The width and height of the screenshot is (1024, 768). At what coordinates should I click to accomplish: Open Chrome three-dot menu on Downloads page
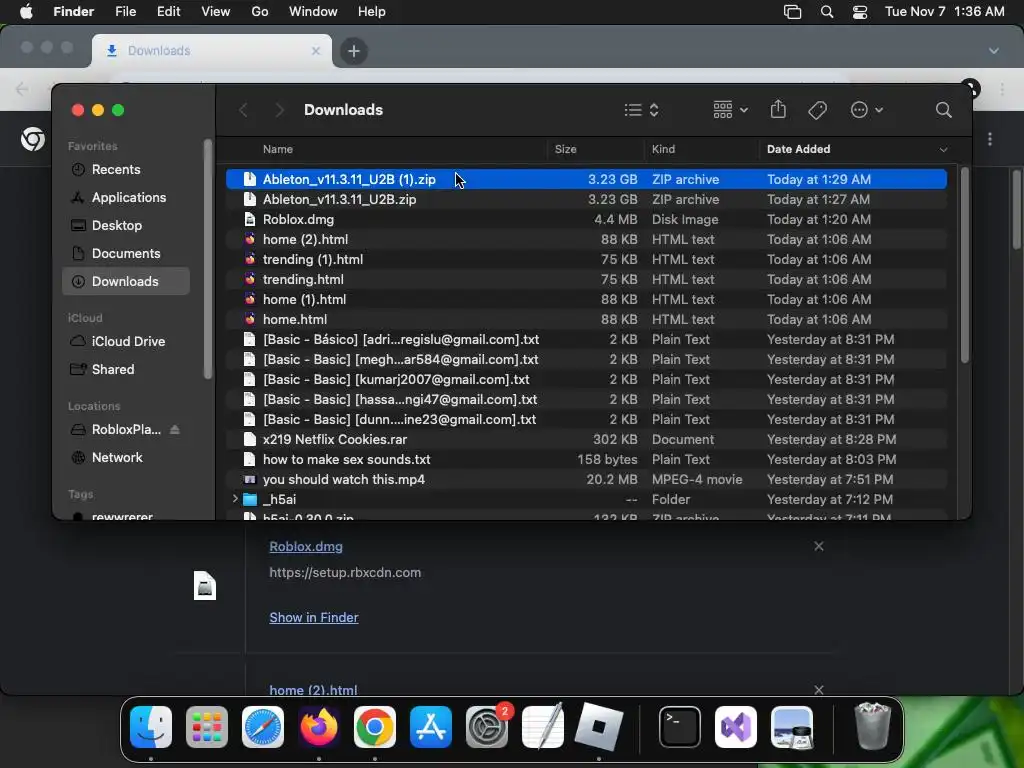tap(990, 139)
